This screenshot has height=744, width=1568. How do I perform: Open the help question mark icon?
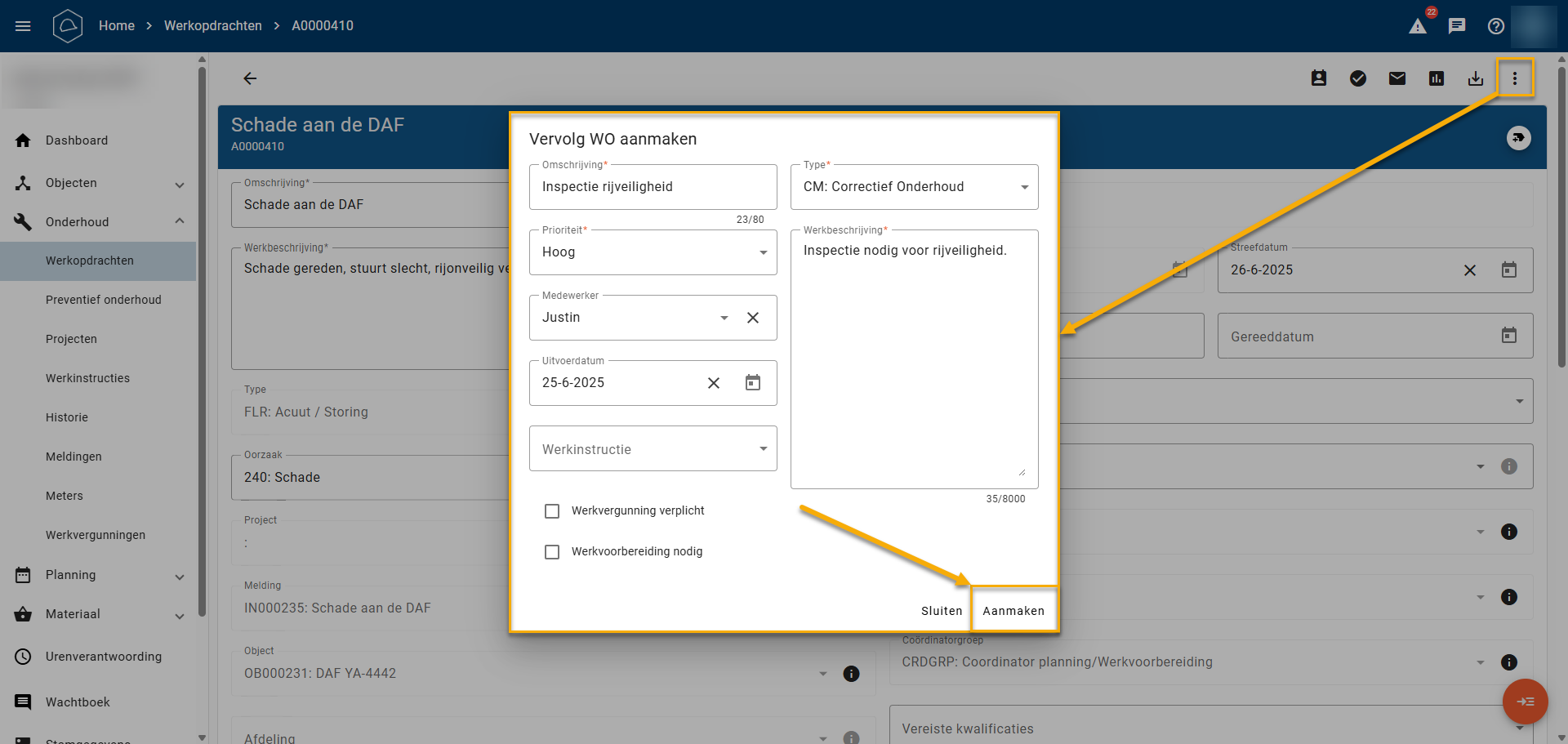(x=1495, y=26)
